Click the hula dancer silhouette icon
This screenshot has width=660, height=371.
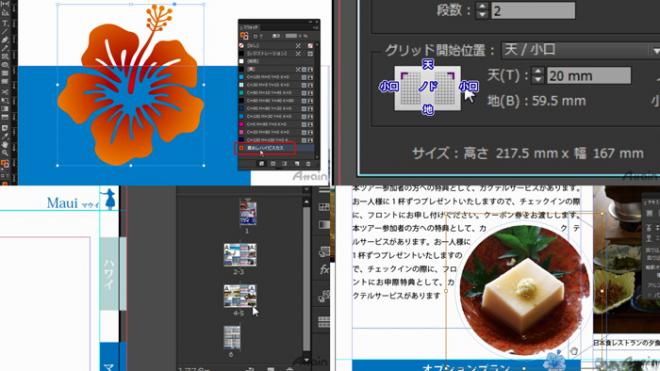[x=109, y=199]
